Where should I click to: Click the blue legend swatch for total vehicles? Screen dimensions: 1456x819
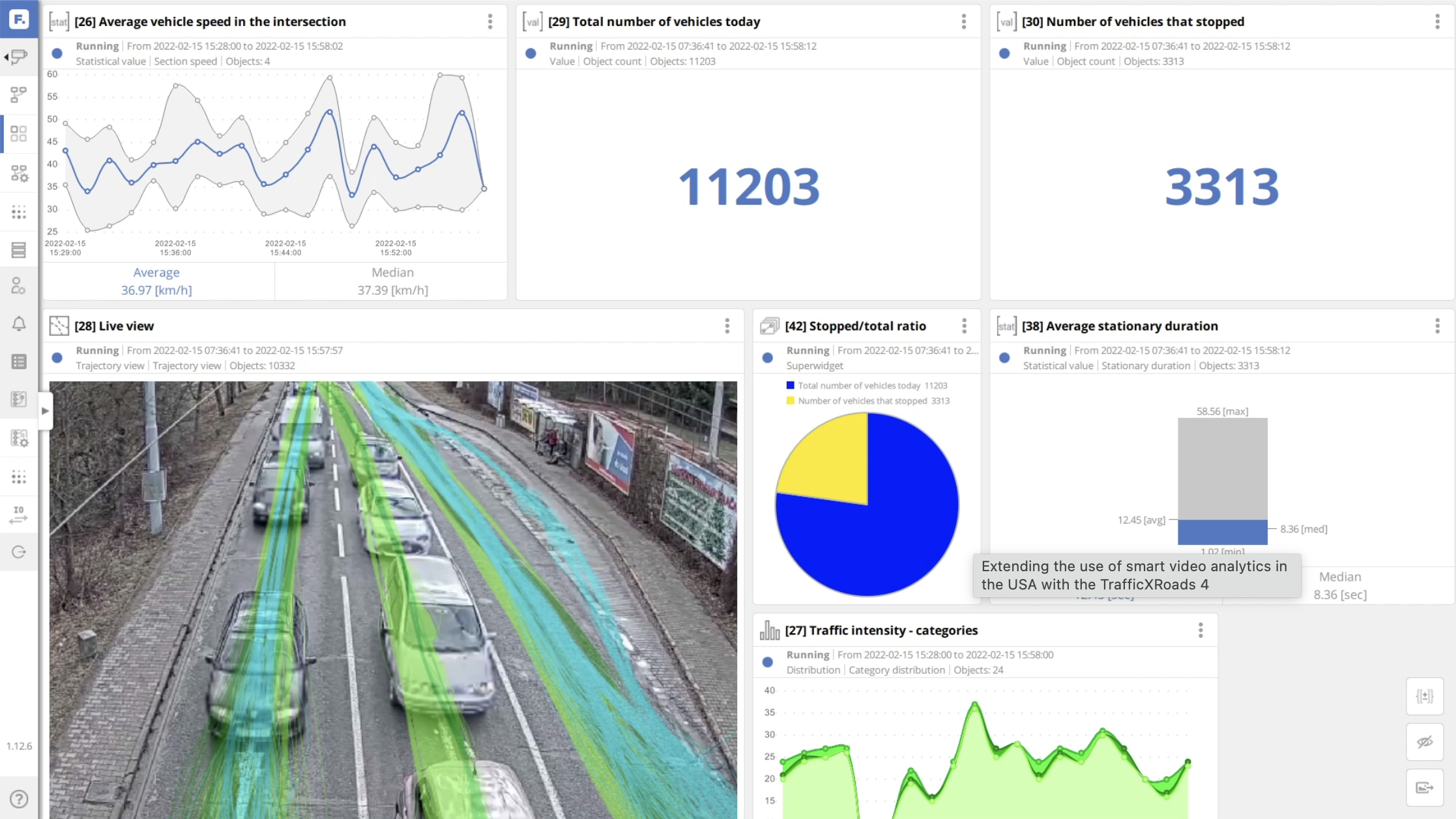[790, 385]
